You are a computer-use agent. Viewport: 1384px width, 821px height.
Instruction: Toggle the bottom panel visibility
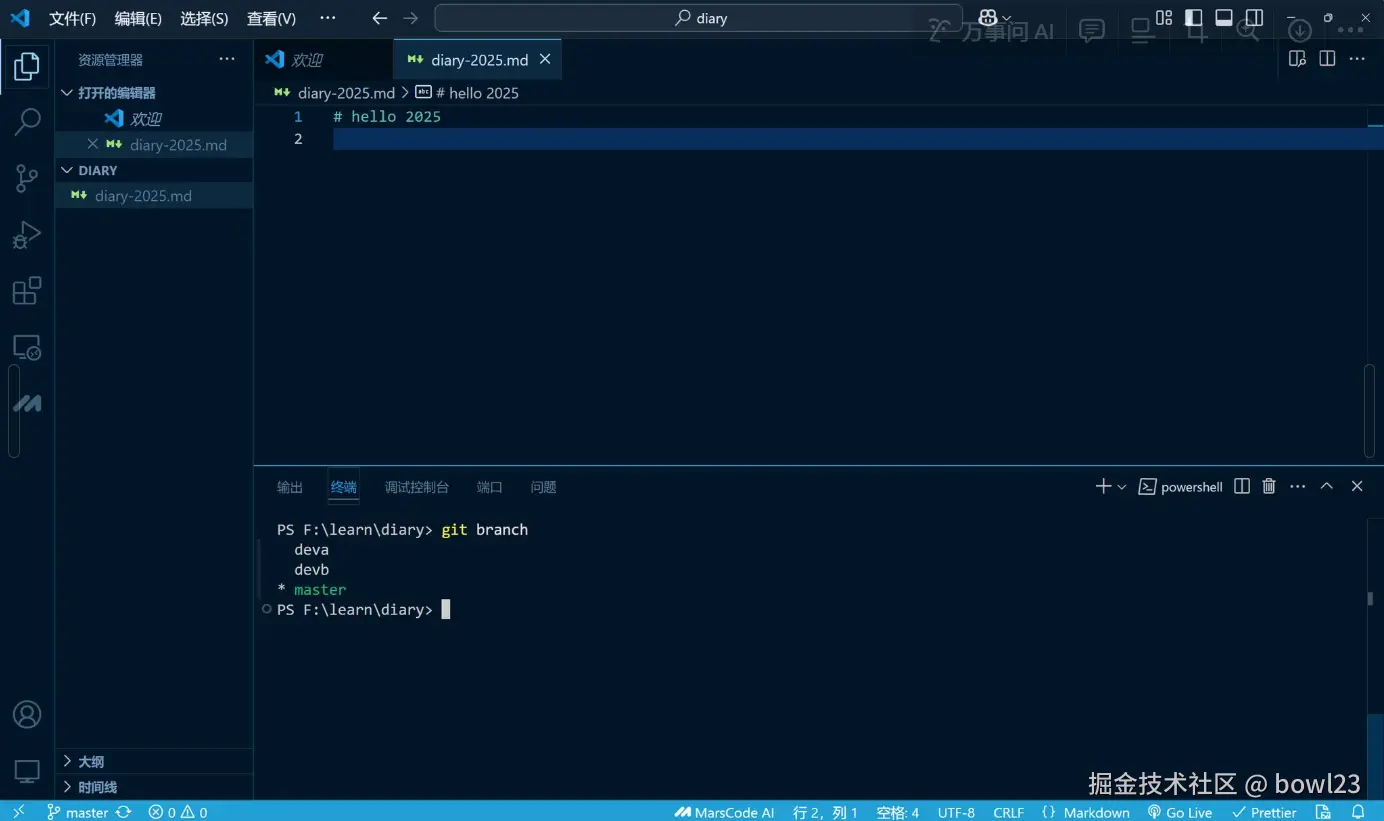point(1224,18)
